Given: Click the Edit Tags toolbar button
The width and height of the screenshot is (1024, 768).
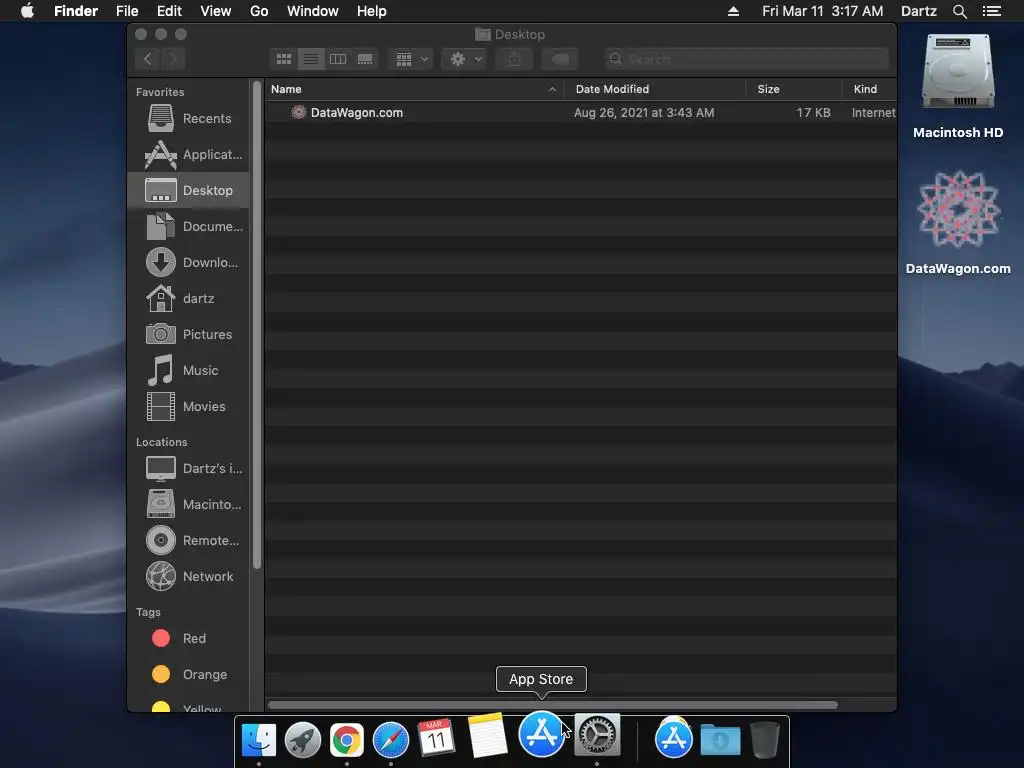Looking at the screenshot, I should pyautogui.click(x=560, y=59).
